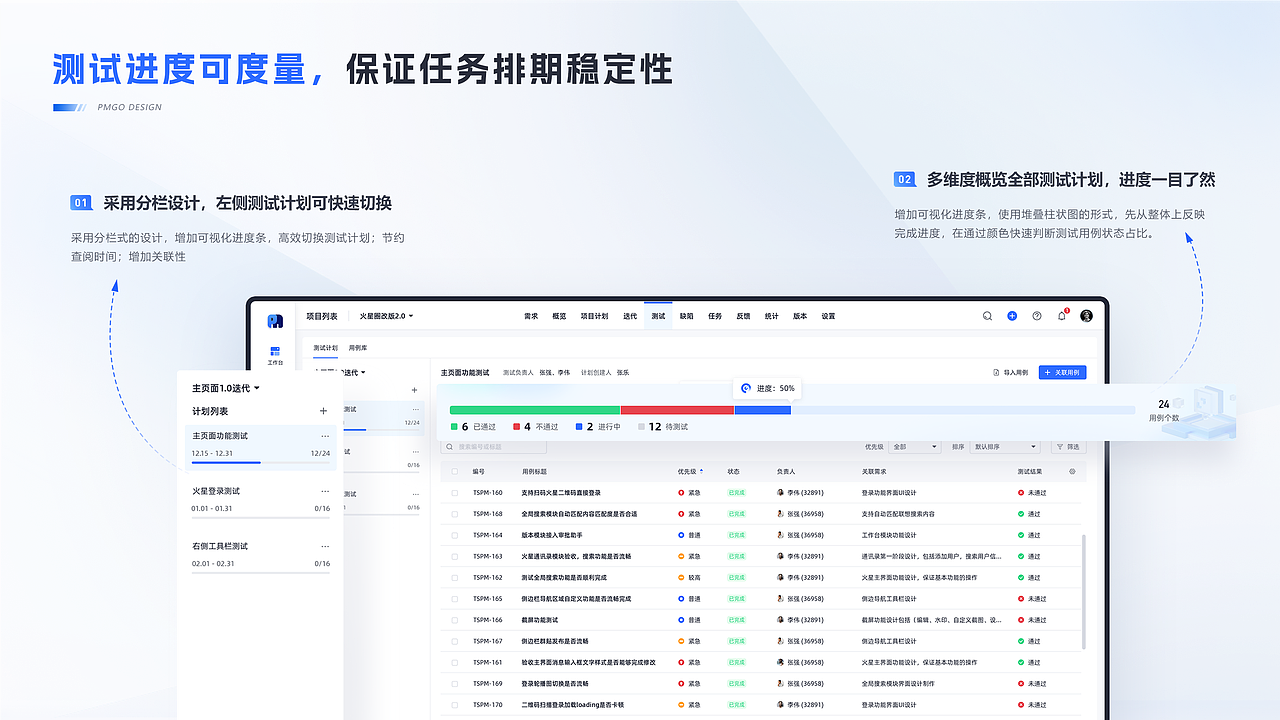
Task: Switch to the 缺陷 tab in top navigation
Action: point(685,315)
